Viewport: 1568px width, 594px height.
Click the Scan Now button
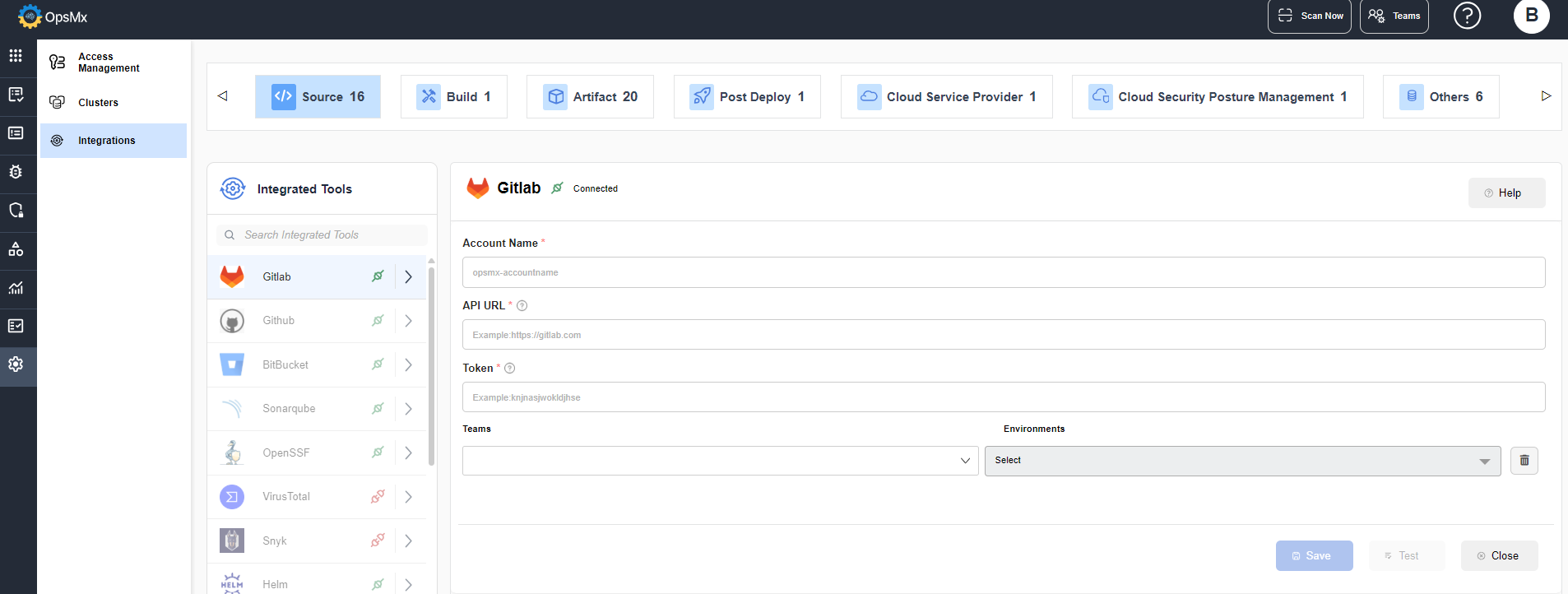click(x=1309, y=16)
